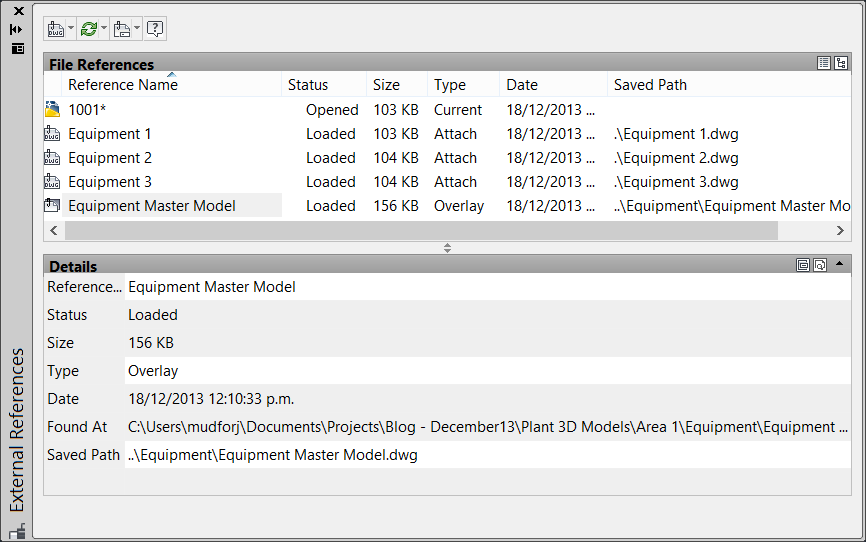
Task: Show Details mode in Details panel
Action: (x=803, y=265)
